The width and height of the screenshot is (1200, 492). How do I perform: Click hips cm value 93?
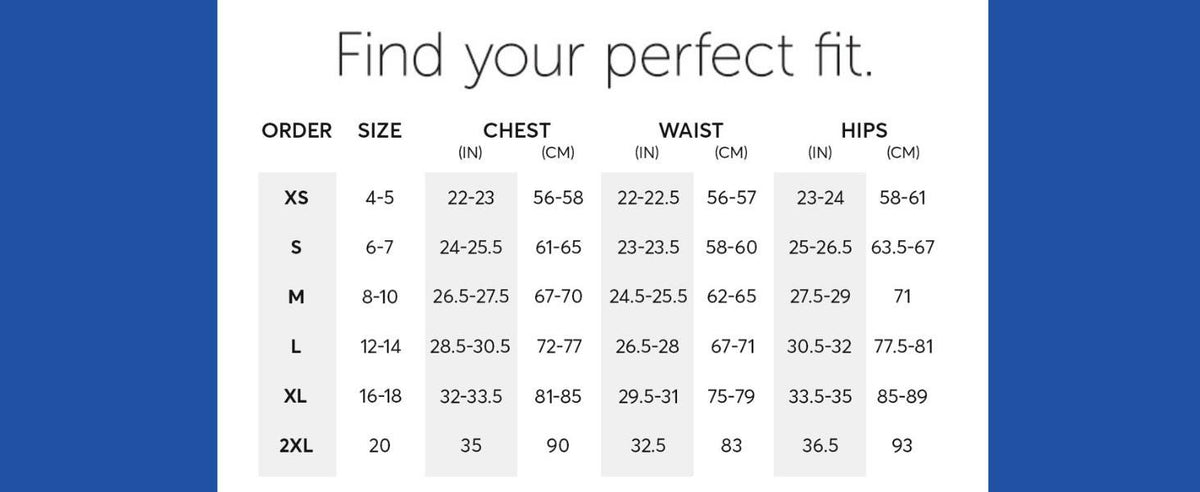tap(902, 446)
